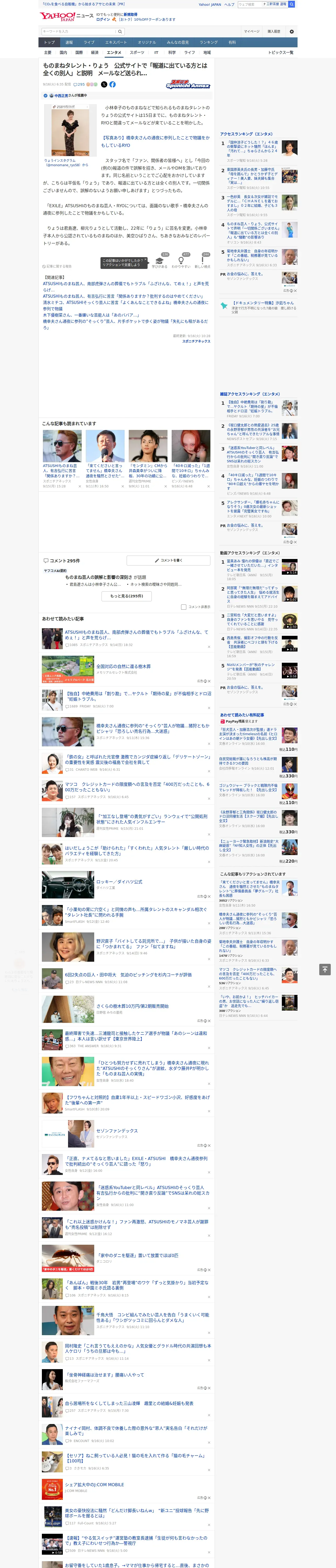
Task: Open settings via the gear icon
Action: pos(292,31)
